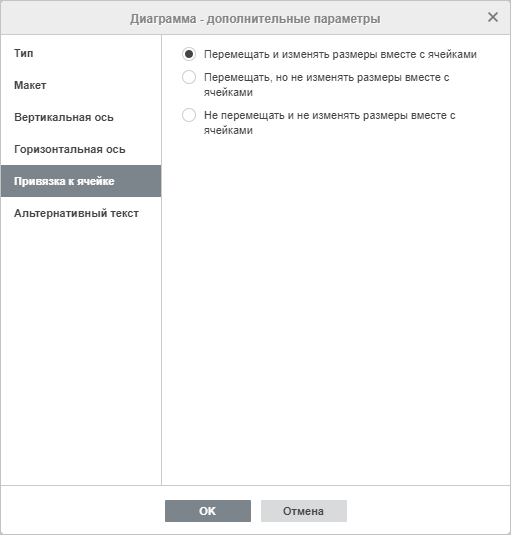The image size is (511, 535).
Task: Click blank sidebar space below Альтернативный текст
Action: (81, 355)
